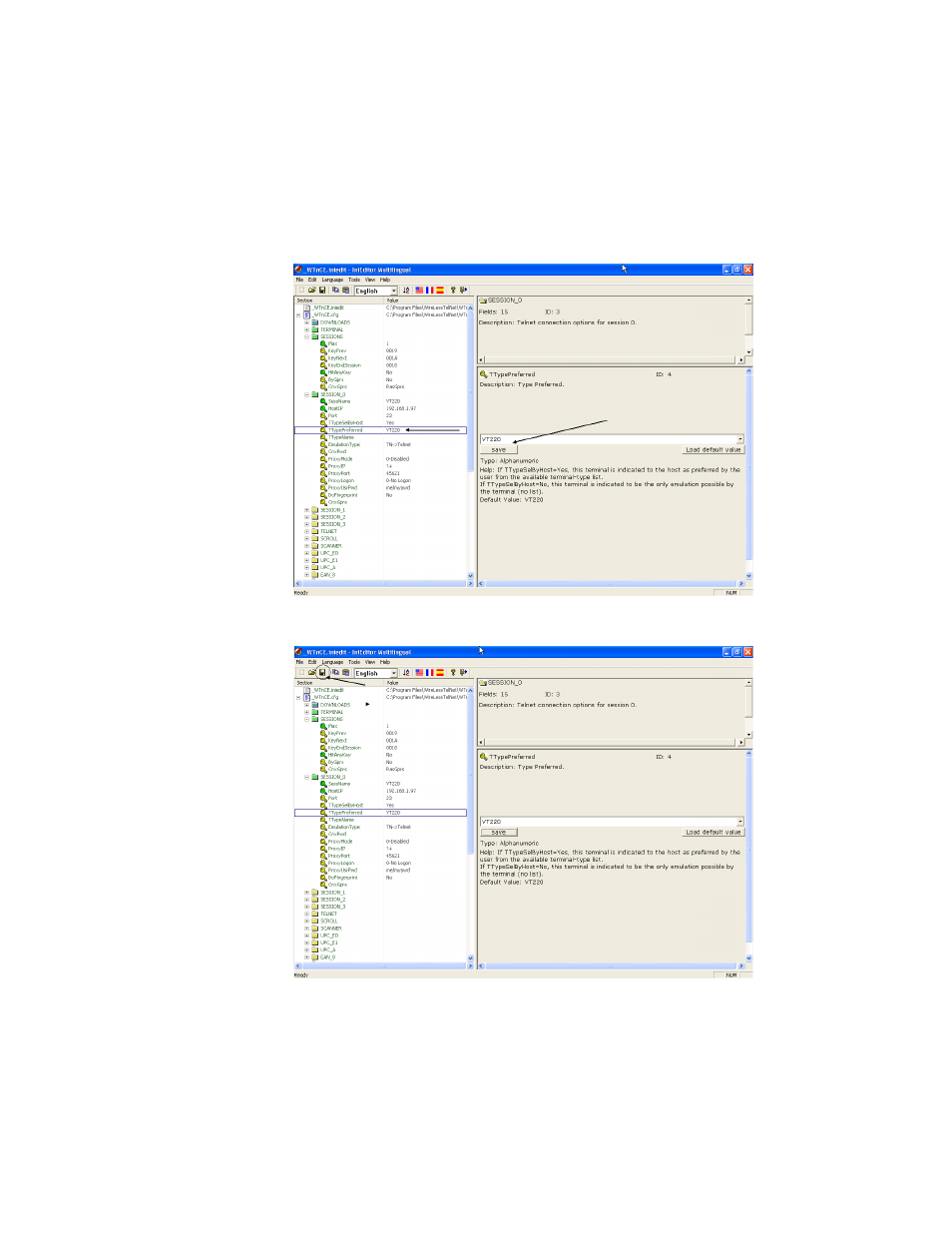This screenshot has height=1233, width=952.
Task: Open the View menu in lower window
Action: click(x=370, y=662)
